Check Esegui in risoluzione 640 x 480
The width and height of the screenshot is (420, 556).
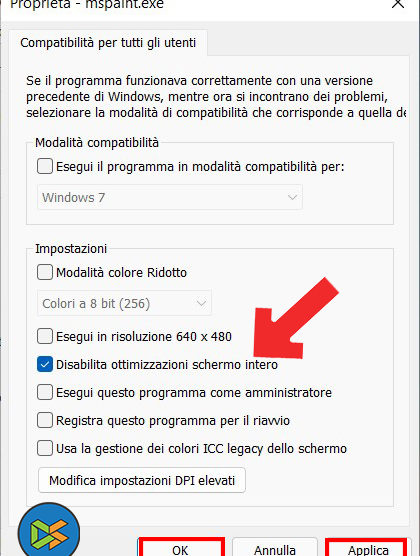45,336
